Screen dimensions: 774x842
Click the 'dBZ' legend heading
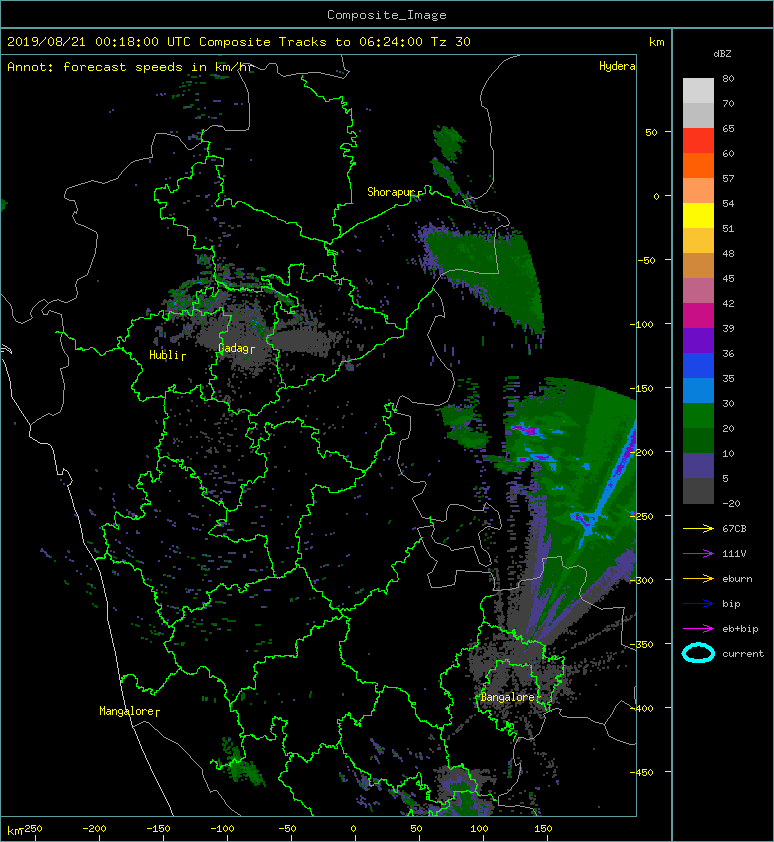click(x=722, y=54)
